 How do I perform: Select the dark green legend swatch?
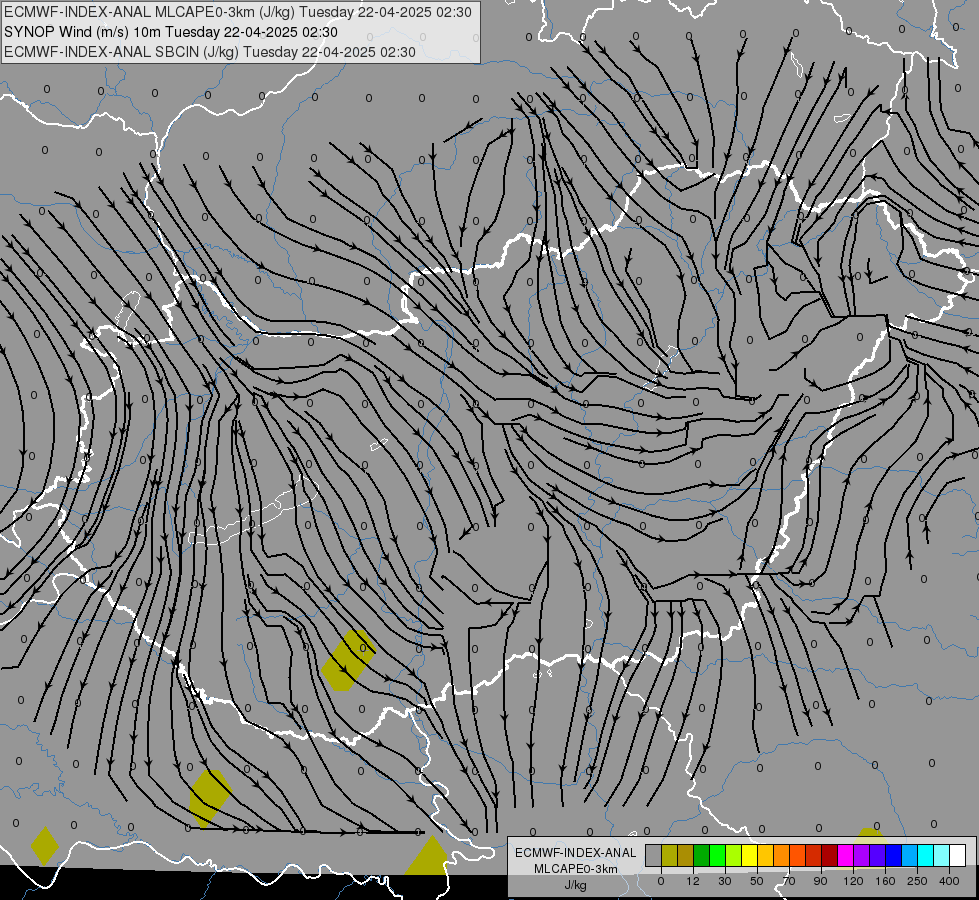pyautogui.click(x=702, y=855)
